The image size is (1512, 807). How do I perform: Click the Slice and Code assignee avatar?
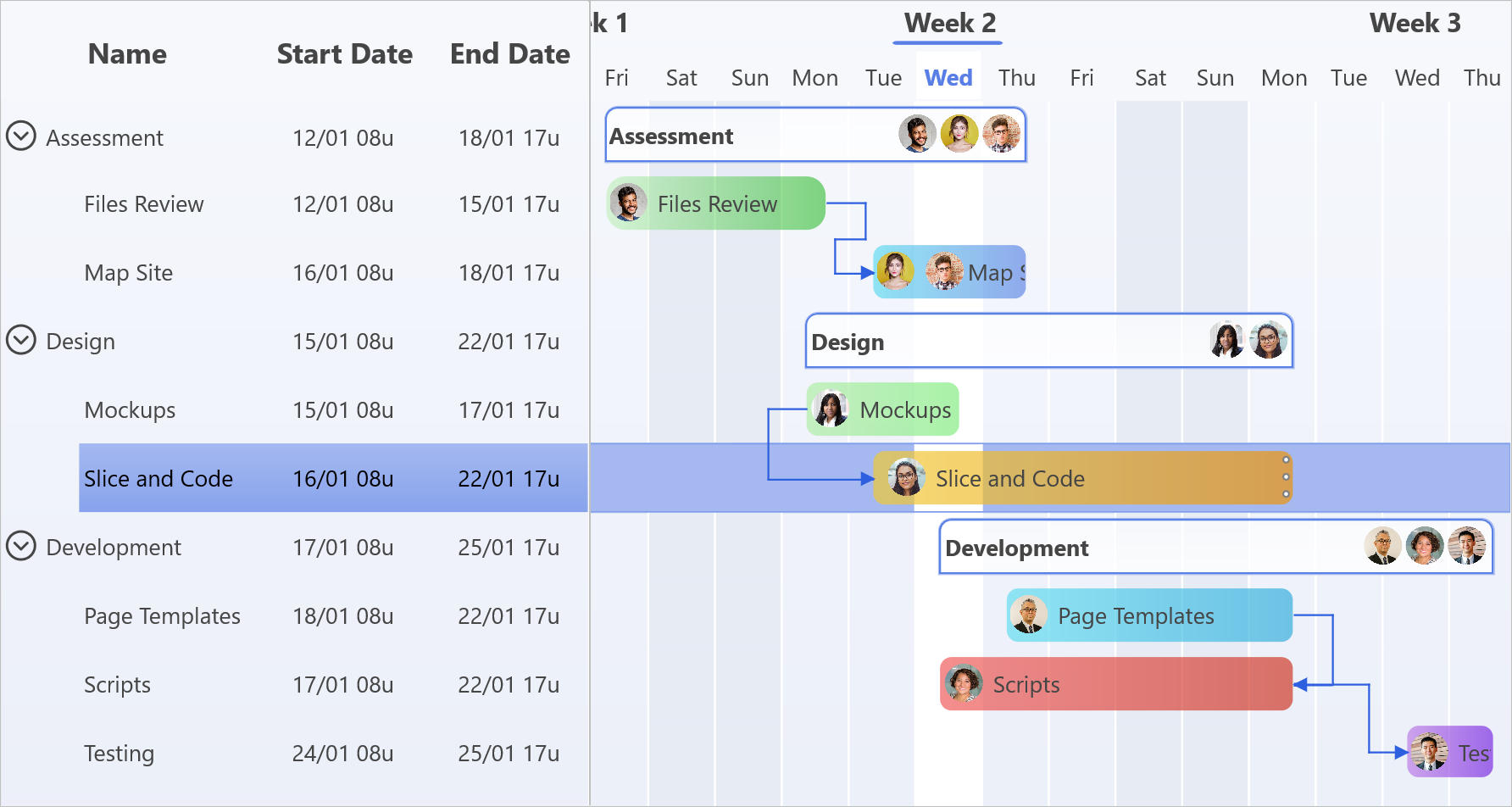(905, 477)
